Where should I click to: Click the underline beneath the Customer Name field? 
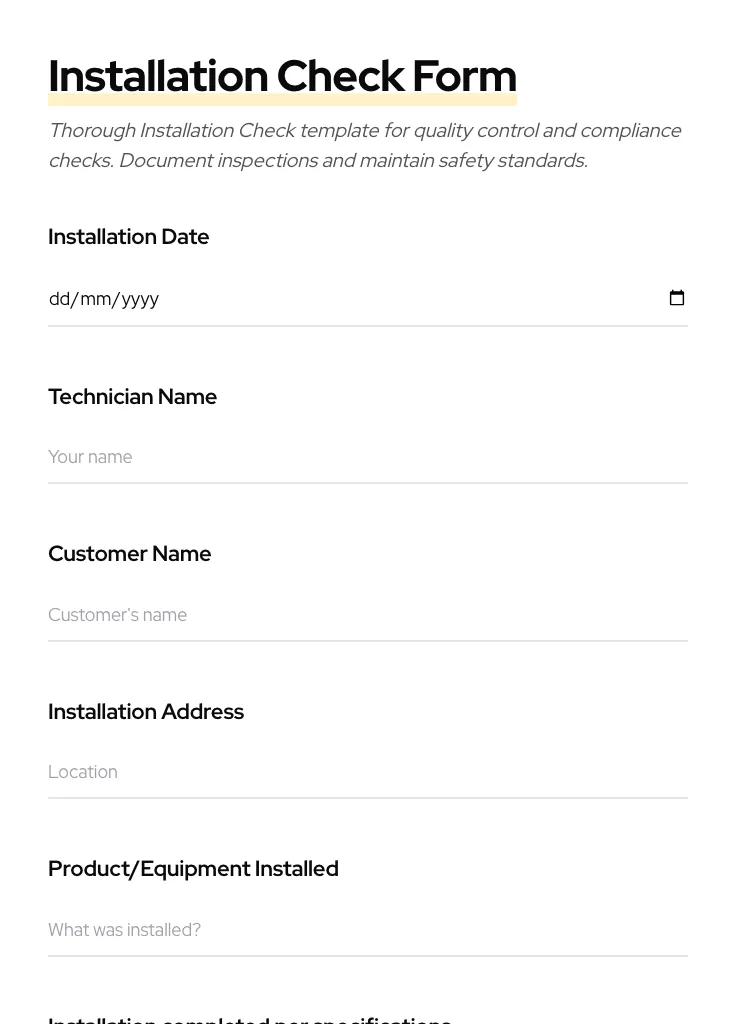[x=368, y=641]
